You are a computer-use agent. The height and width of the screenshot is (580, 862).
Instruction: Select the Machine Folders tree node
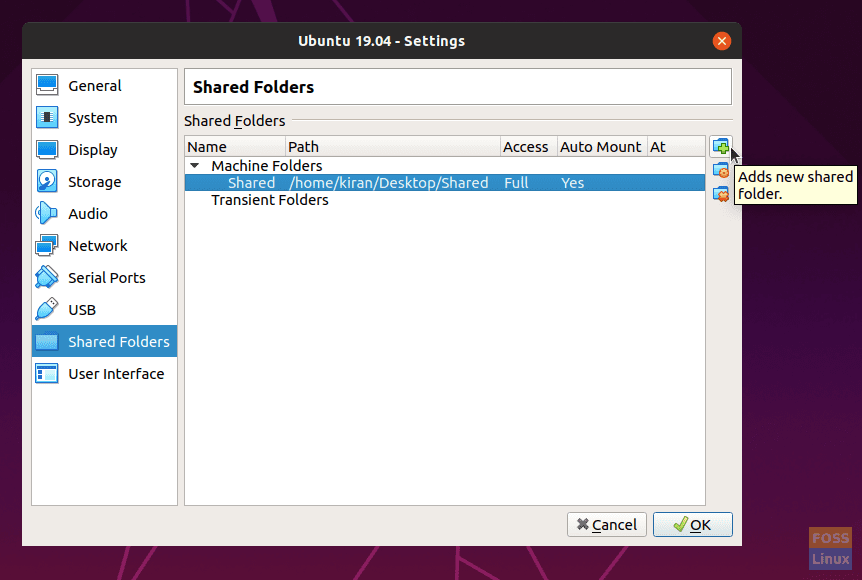click(x=267, y=165)
